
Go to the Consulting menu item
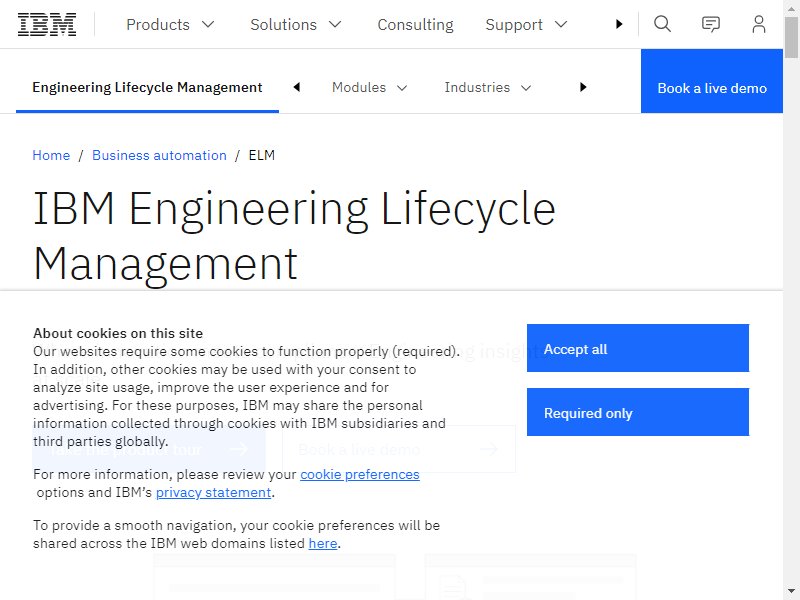[415, 24]
